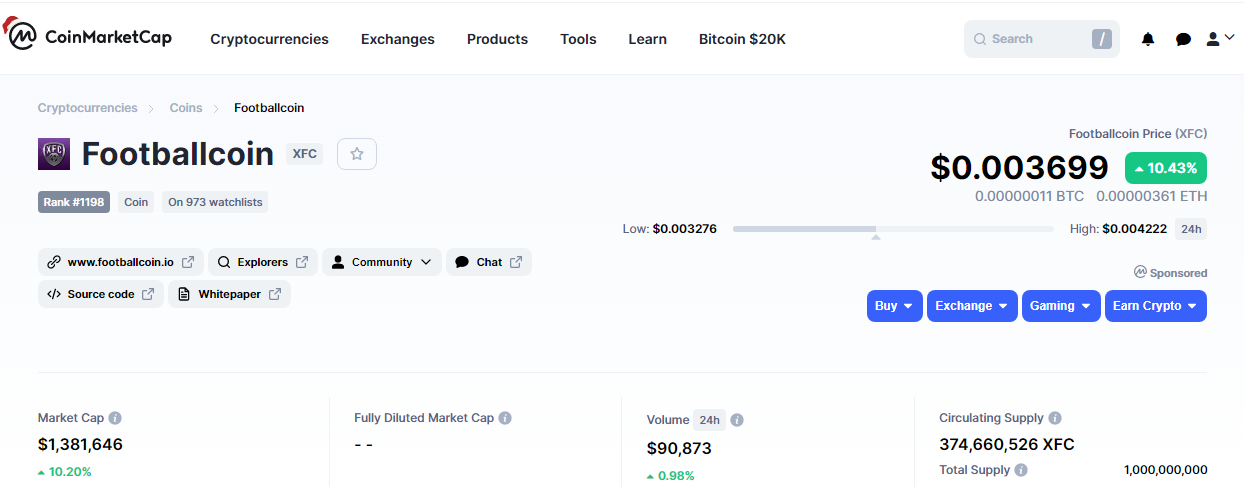Go to Cryptocurrencies breadcrumb
This screenshot has width=1244, height=499.
88,108
